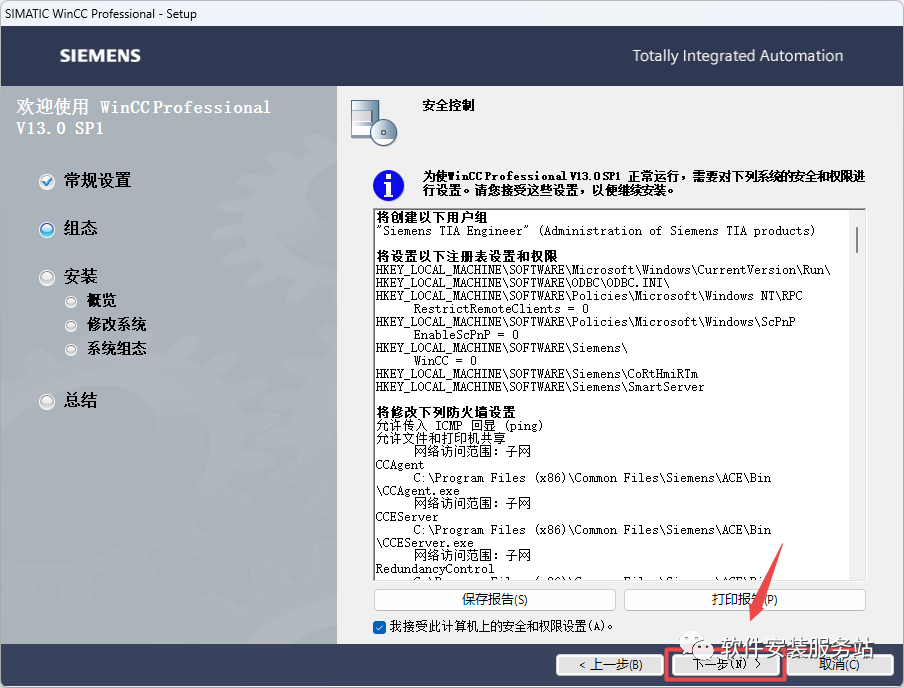The height and width of the screenshot is (688, 904).
Task: Click line RestrictRemoteClients = 0
Action: [x=501, y=309]
